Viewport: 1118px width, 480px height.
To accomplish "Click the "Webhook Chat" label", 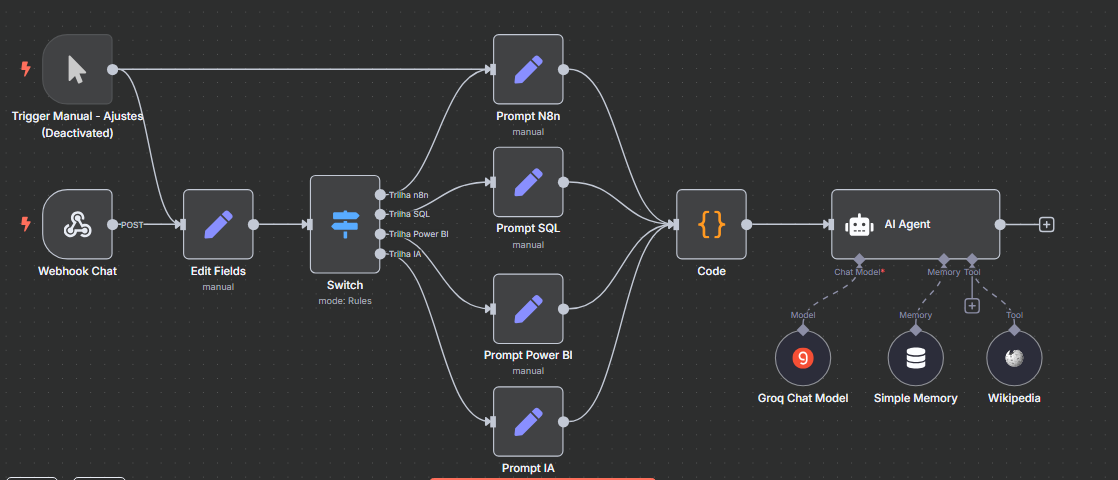I will [x=77, y=271].
